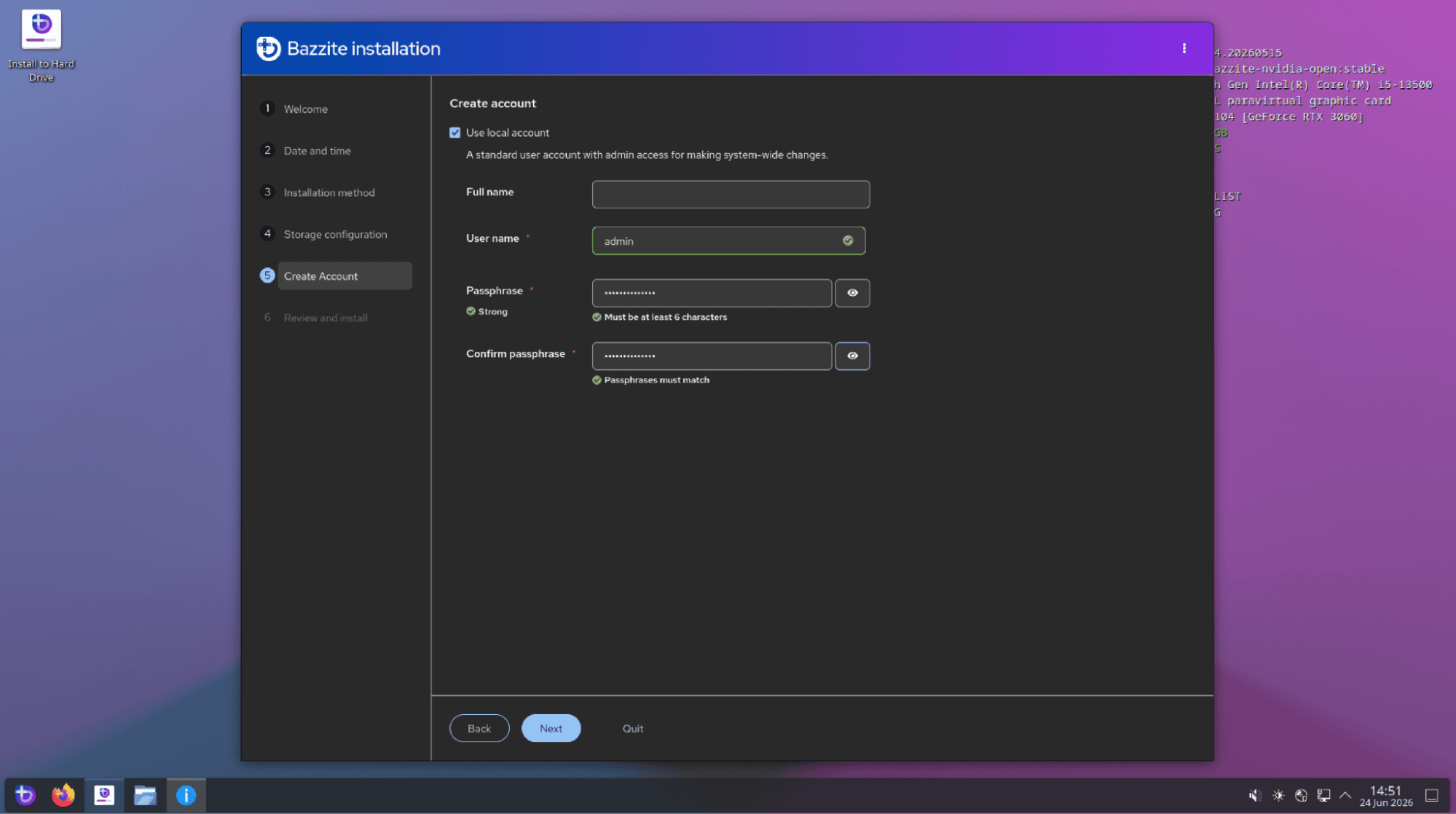Click the Create account heading

point(492,103)
